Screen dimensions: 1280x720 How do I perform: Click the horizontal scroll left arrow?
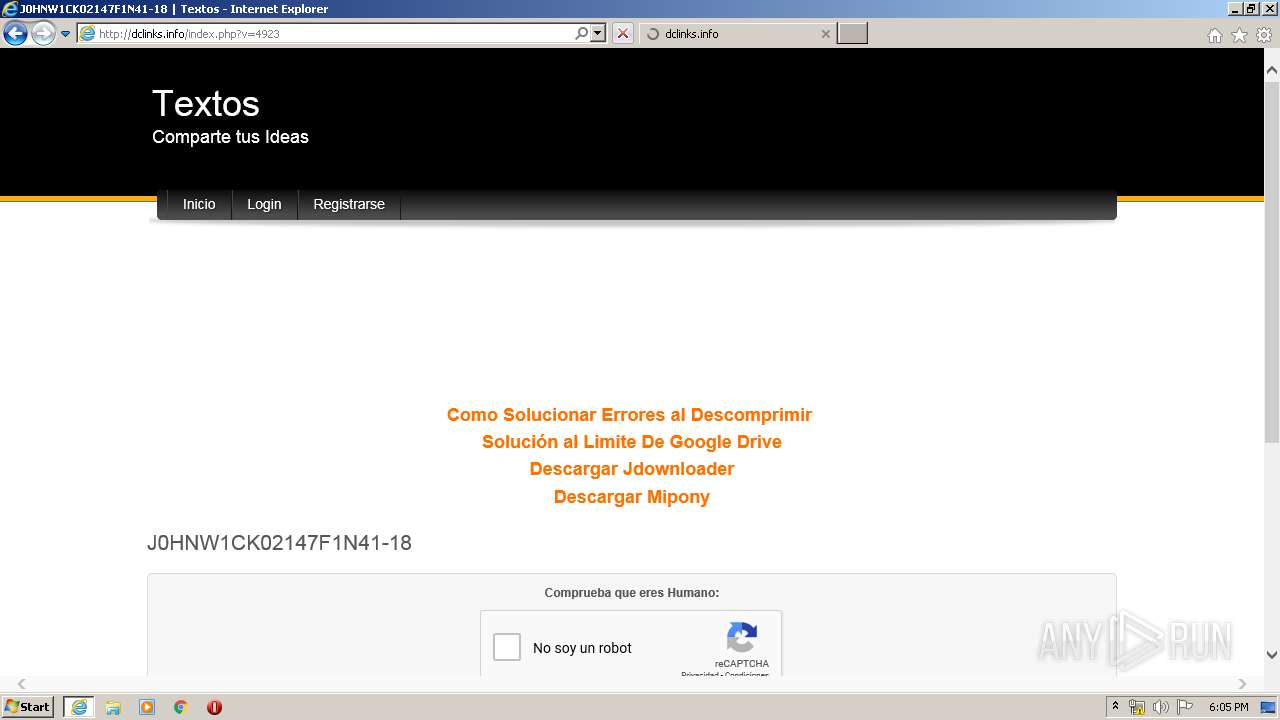(22, 684)
